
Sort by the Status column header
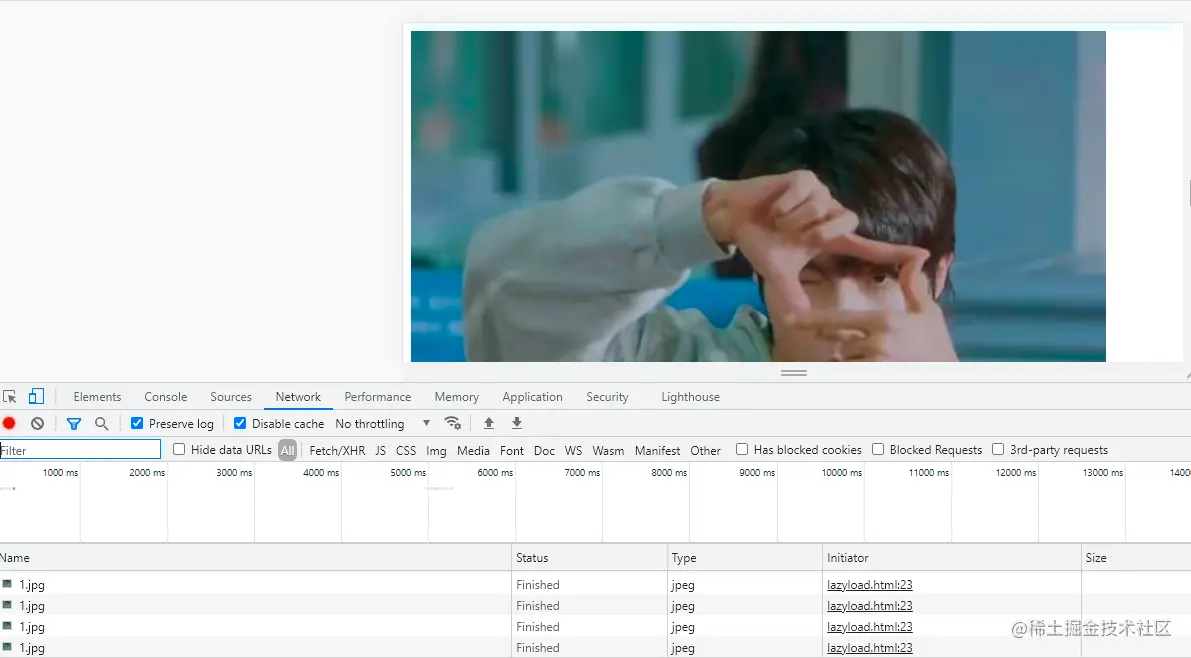(x=589, y=558)
